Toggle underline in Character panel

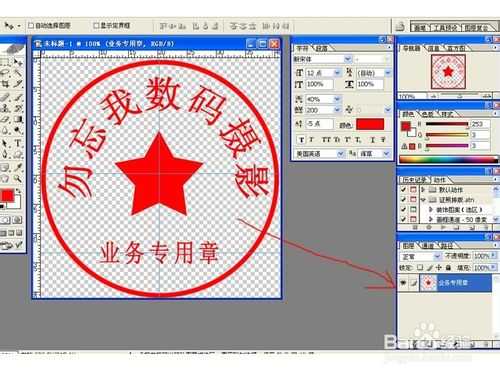pos(373,140)
